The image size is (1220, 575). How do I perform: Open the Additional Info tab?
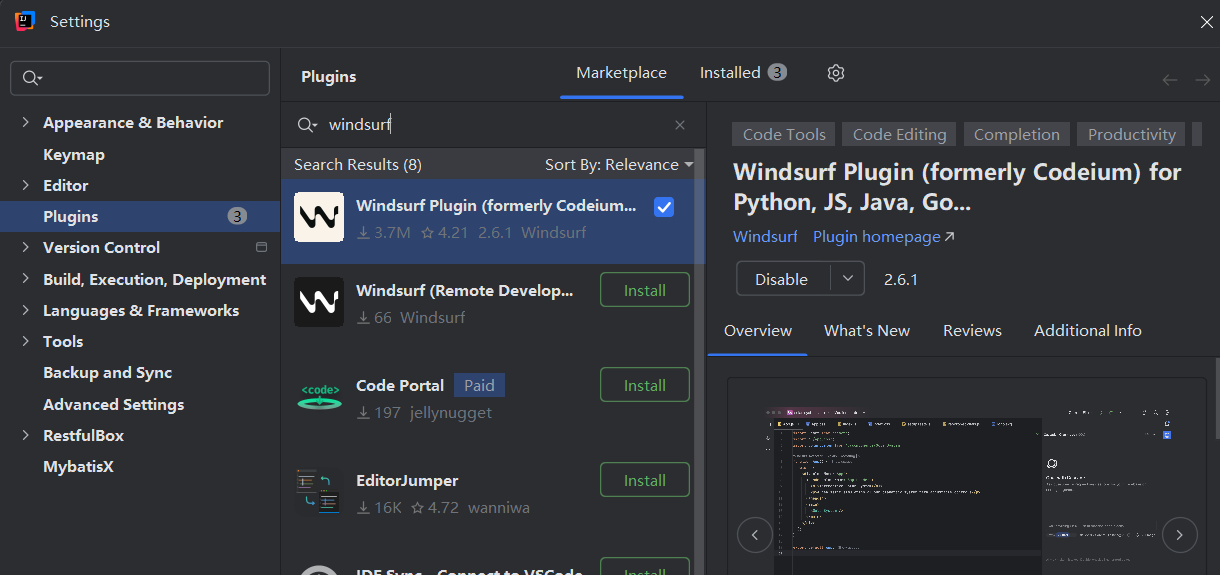tap(1088, 330)
